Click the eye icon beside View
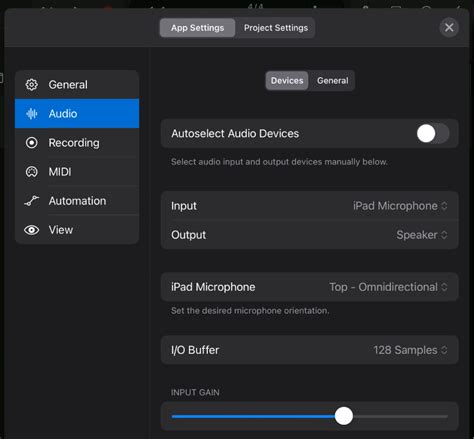Image resolution: width=474 pixels, height=439 pixels. (32, 230)
